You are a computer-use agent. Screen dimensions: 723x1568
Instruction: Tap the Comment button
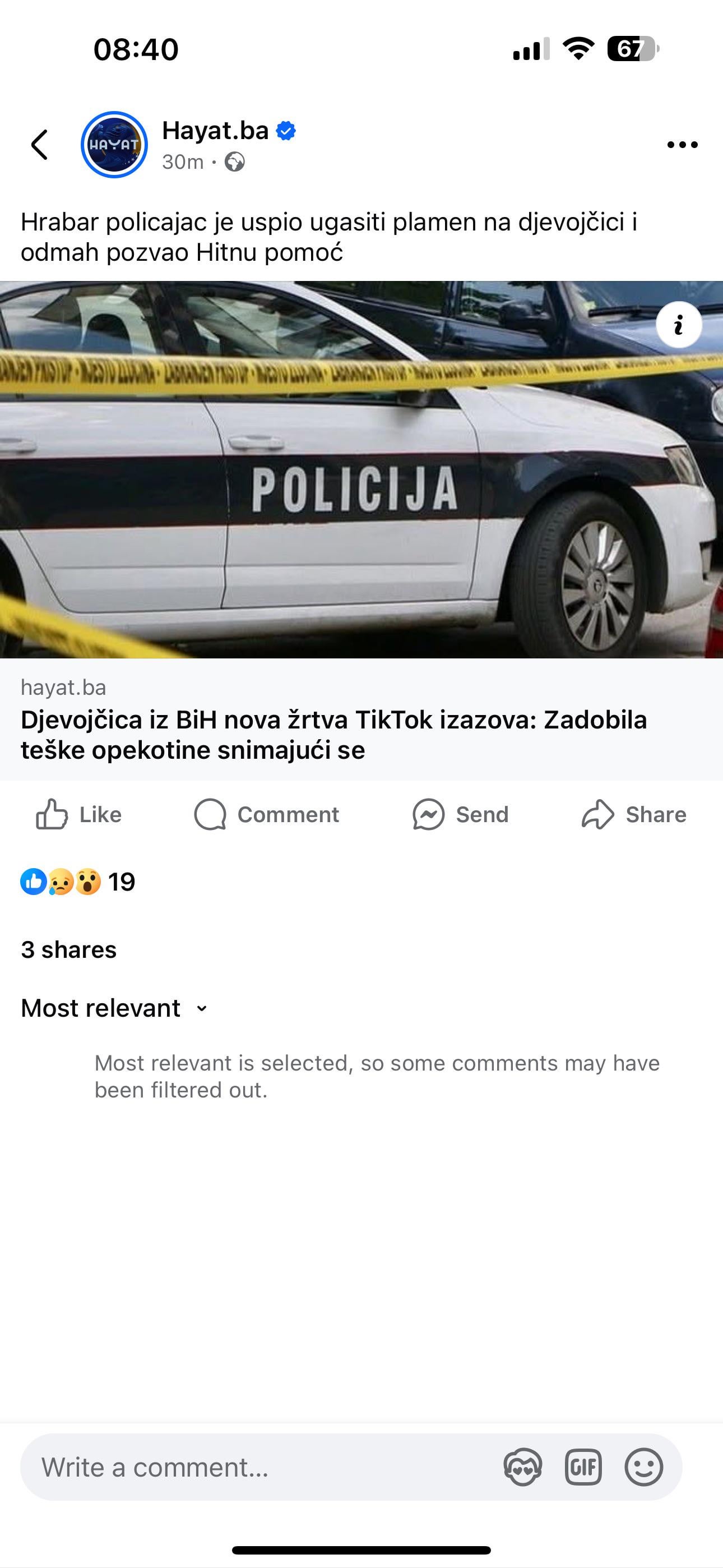[267, 814]
